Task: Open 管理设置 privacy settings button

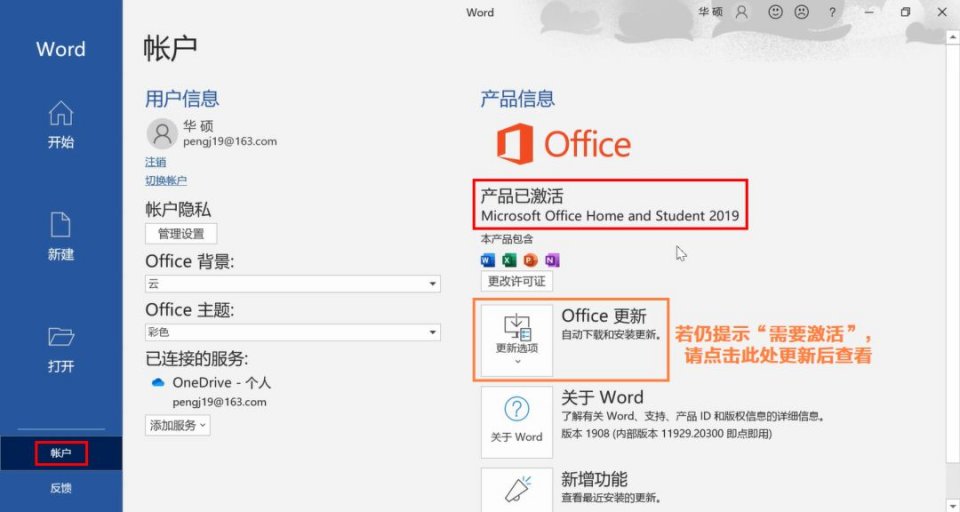Action: tap(181, 233)
